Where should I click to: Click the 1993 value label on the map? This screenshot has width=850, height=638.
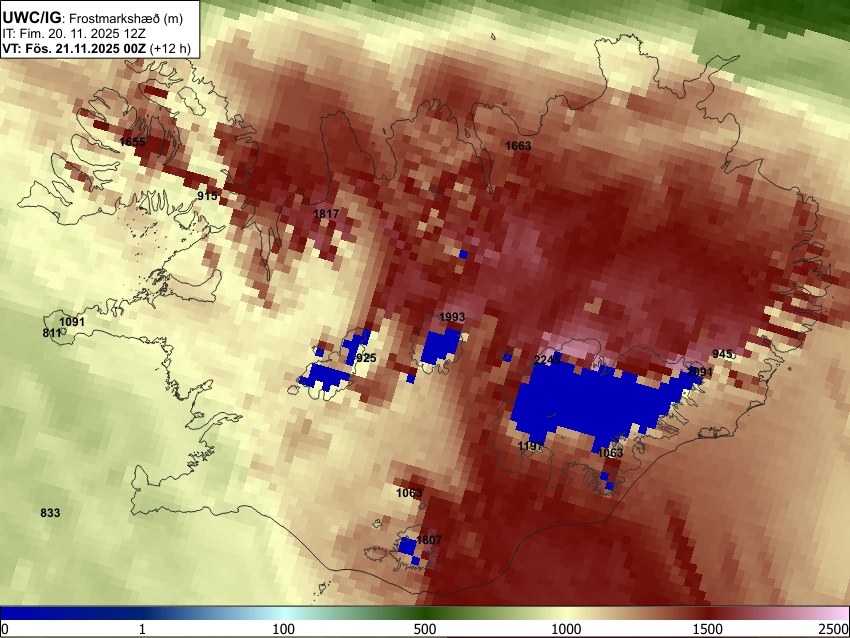[452, 317]
